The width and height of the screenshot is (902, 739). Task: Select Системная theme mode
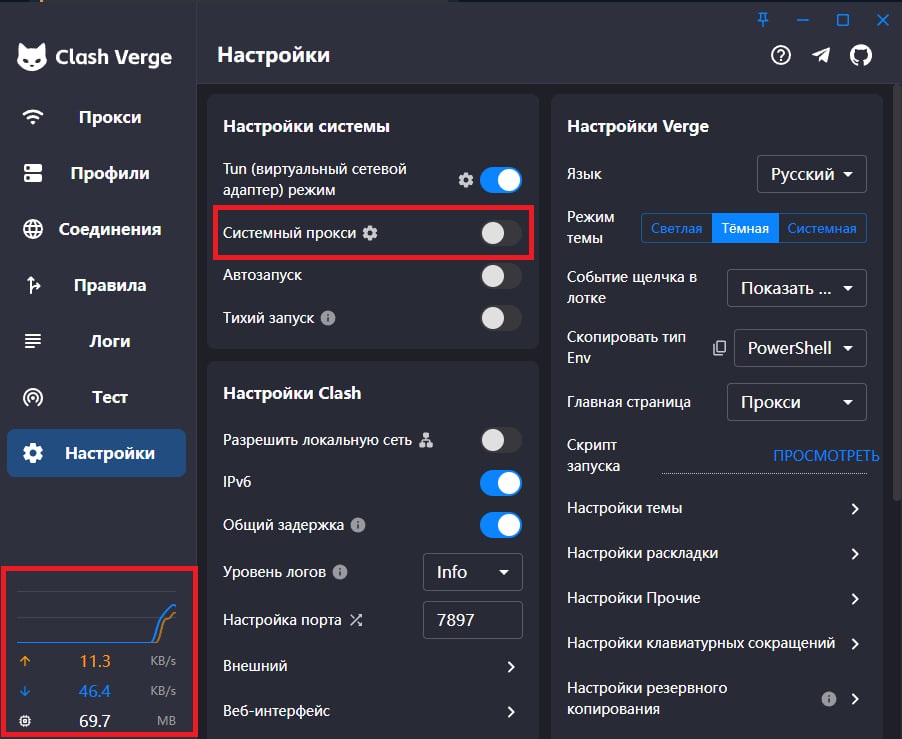[822, 228]
